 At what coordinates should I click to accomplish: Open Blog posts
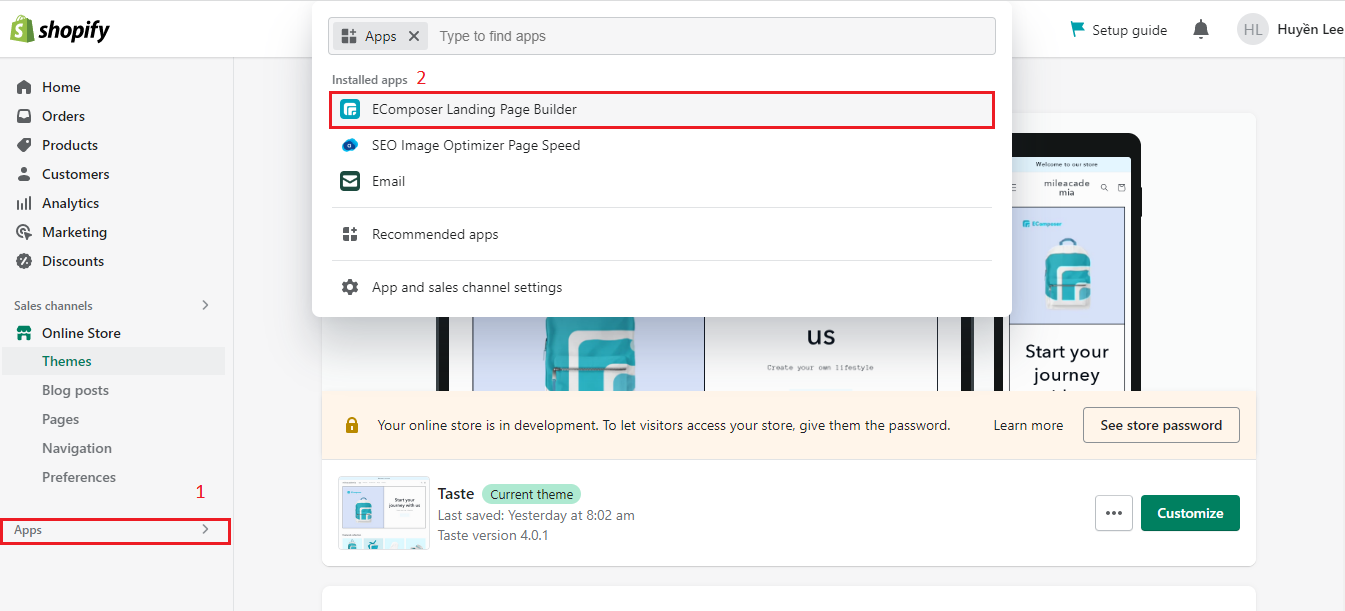pyautogui.click(x=75, y=390)
